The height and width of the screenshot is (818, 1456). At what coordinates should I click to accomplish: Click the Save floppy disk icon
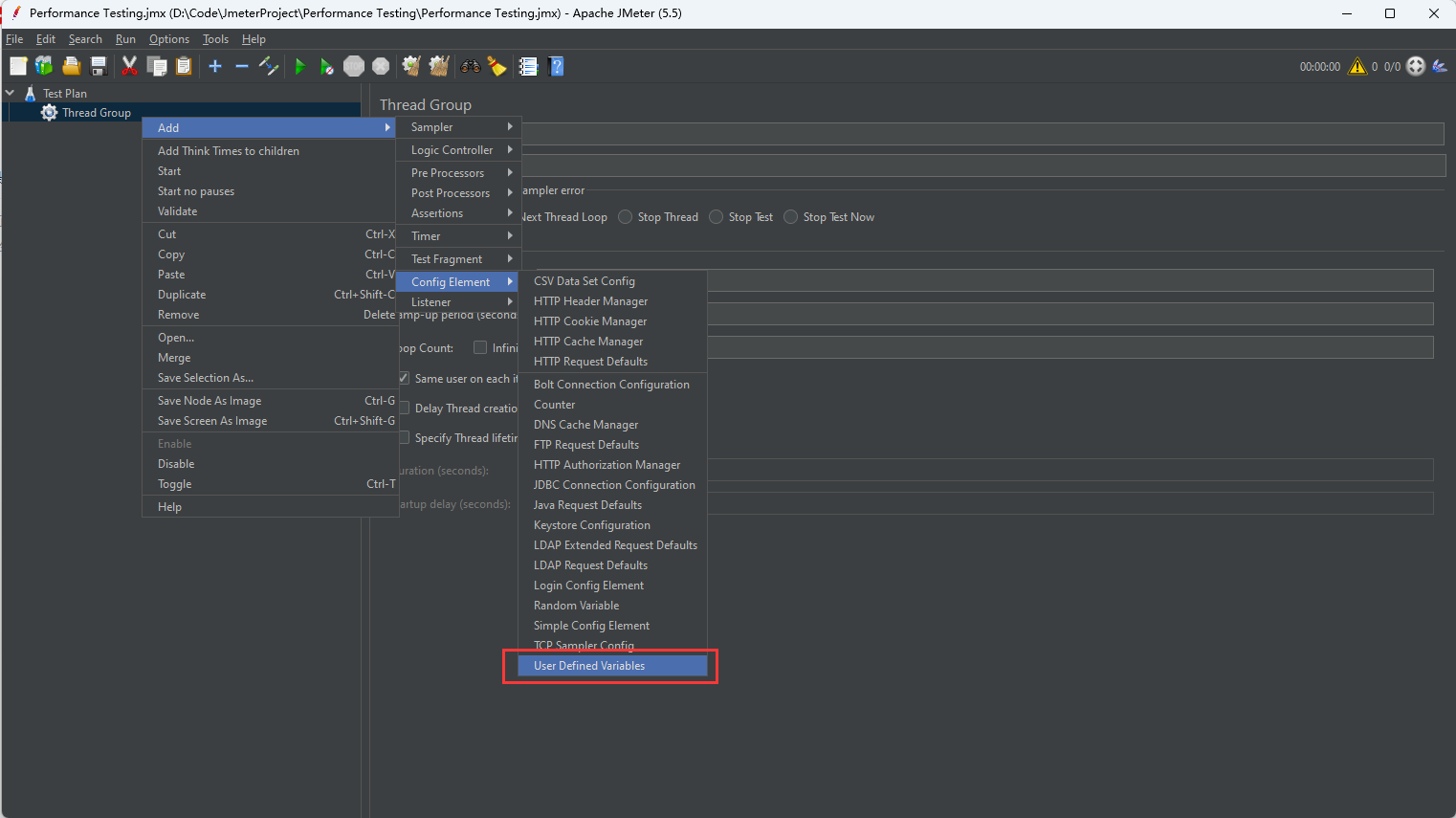[x=98, y=66]
